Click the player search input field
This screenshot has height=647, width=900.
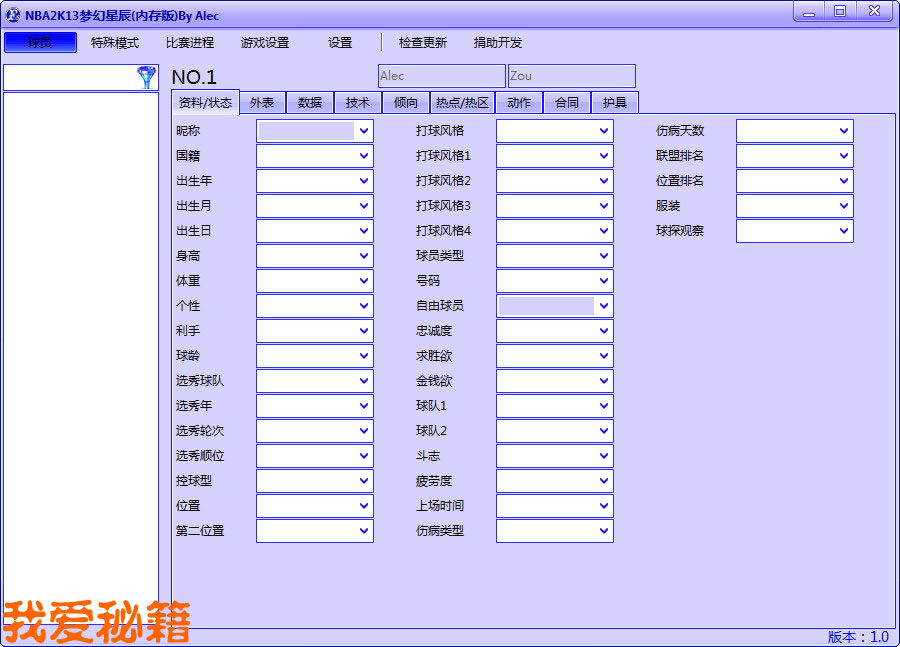[x=70, y=78]
